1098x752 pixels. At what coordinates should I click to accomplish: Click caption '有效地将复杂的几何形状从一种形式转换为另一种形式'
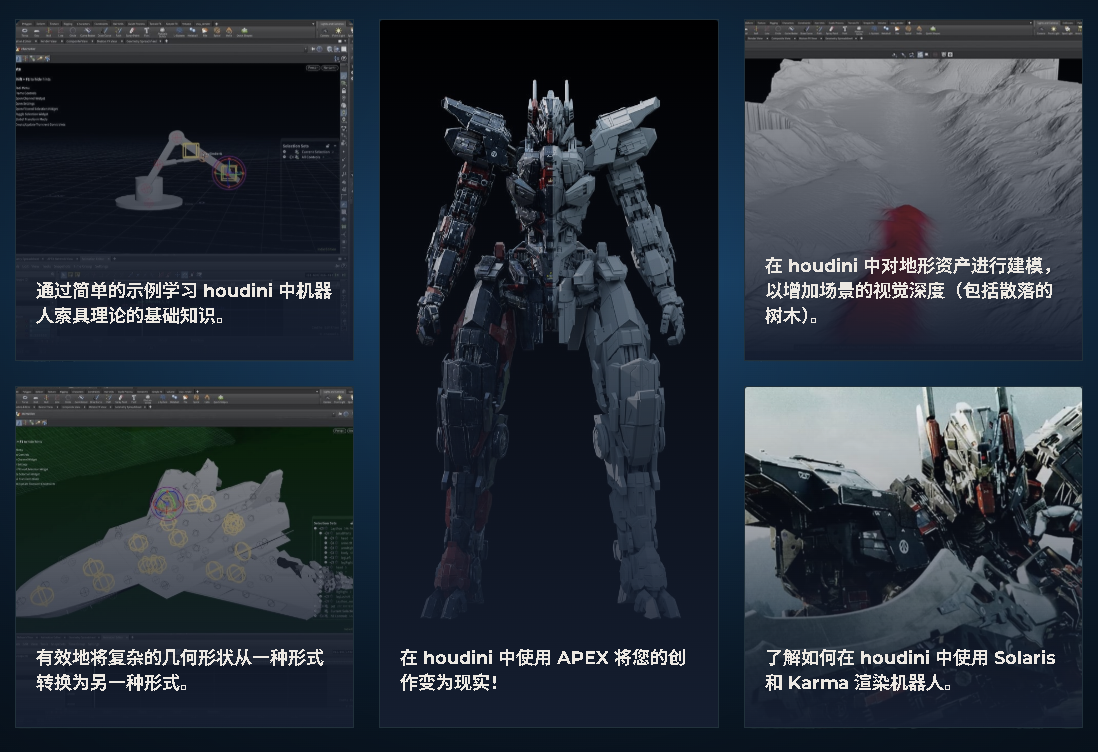[x=180, y=669]
